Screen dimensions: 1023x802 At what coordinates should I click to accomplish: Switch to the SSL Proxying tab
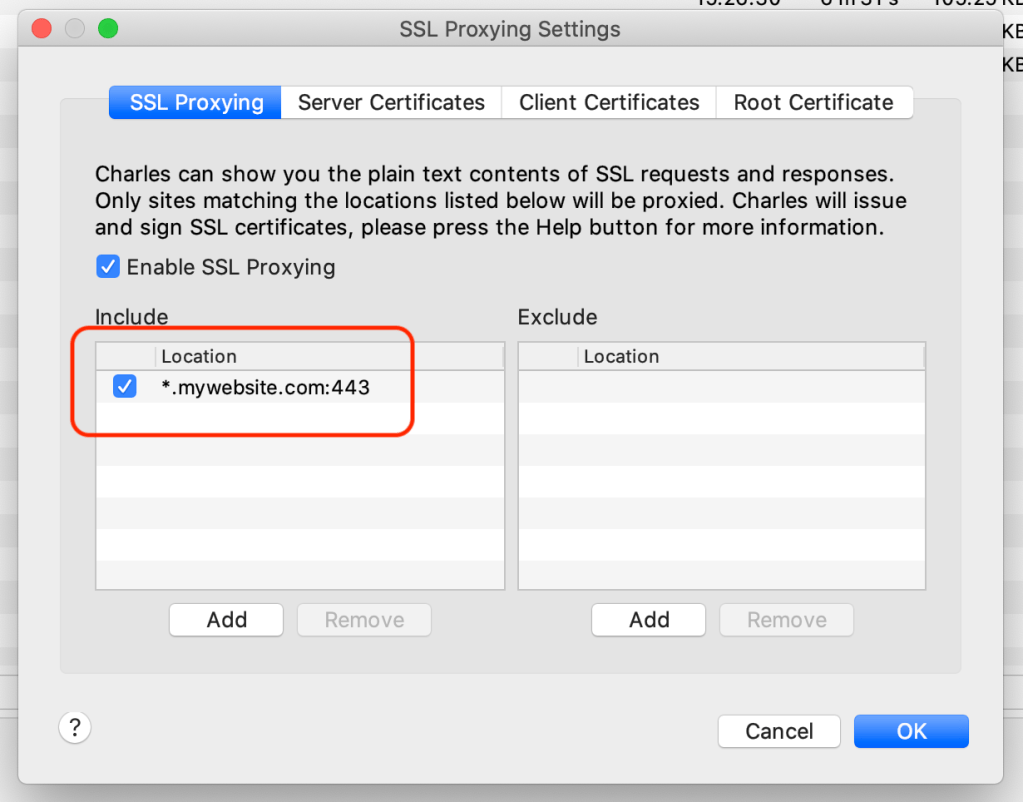(196, 102)
